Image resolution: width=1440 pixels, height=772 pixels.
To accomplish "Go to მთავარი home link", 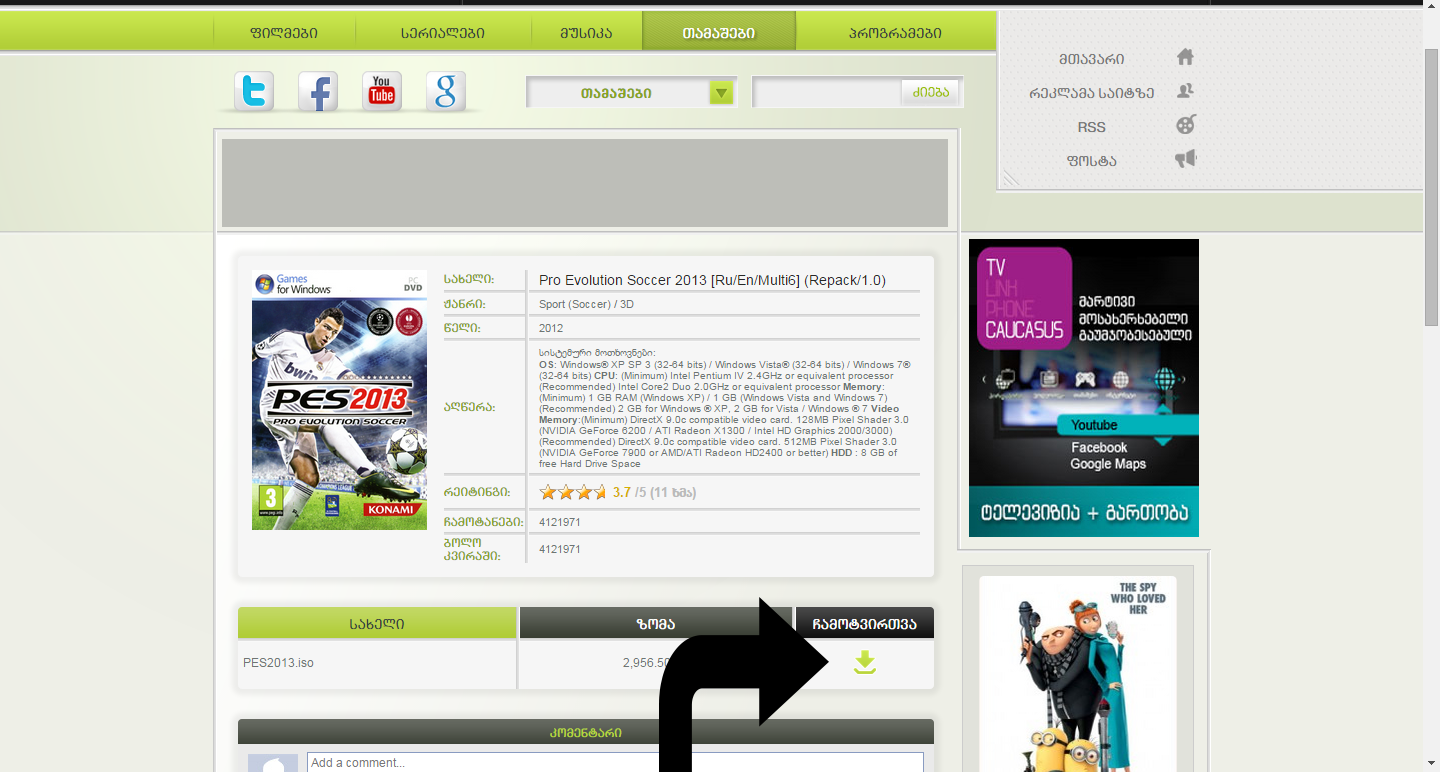I will (1091, 59).
